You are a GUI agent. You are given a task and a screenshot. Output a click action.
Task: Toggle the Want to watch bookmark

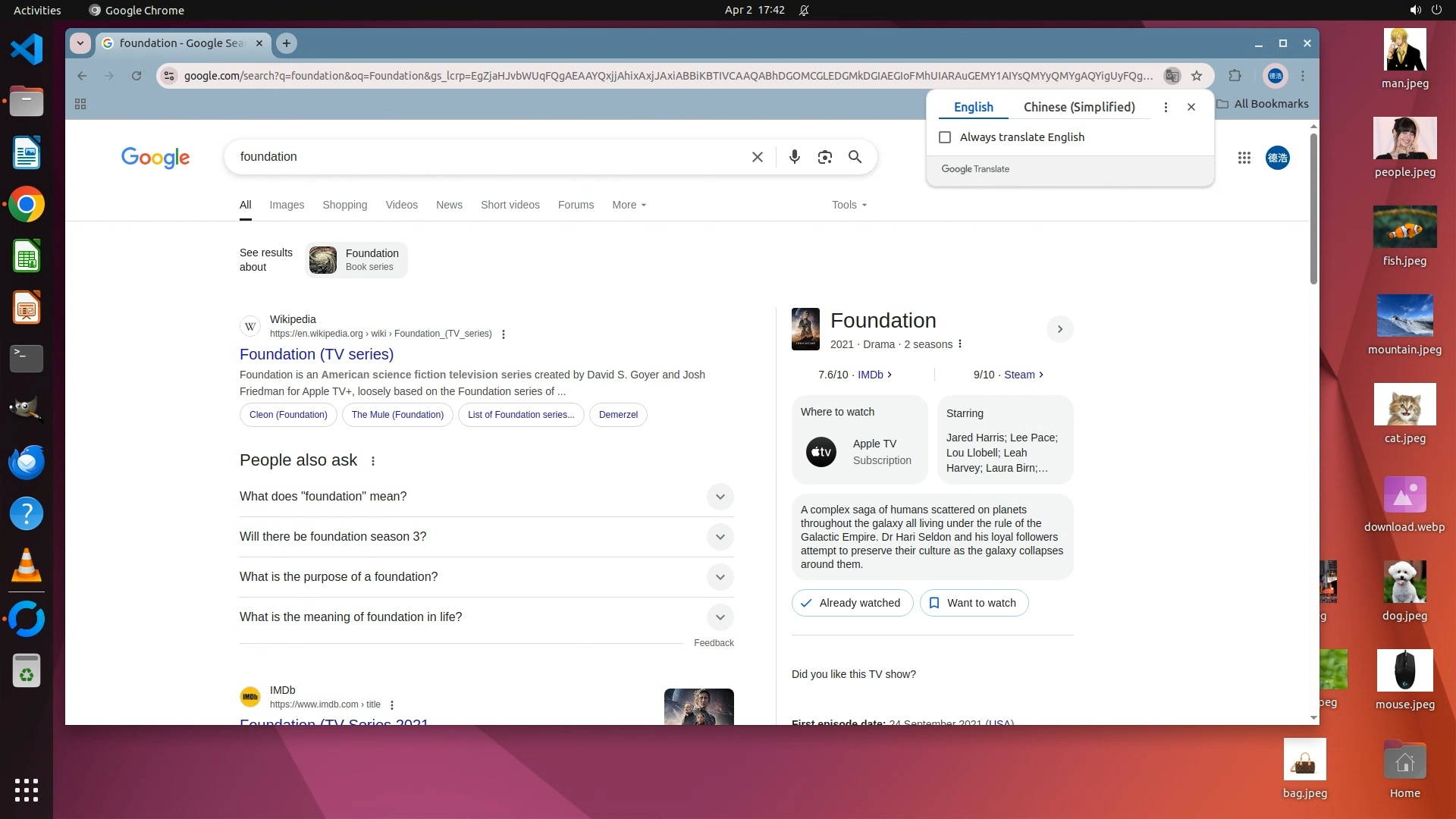(x=974, y=603)
